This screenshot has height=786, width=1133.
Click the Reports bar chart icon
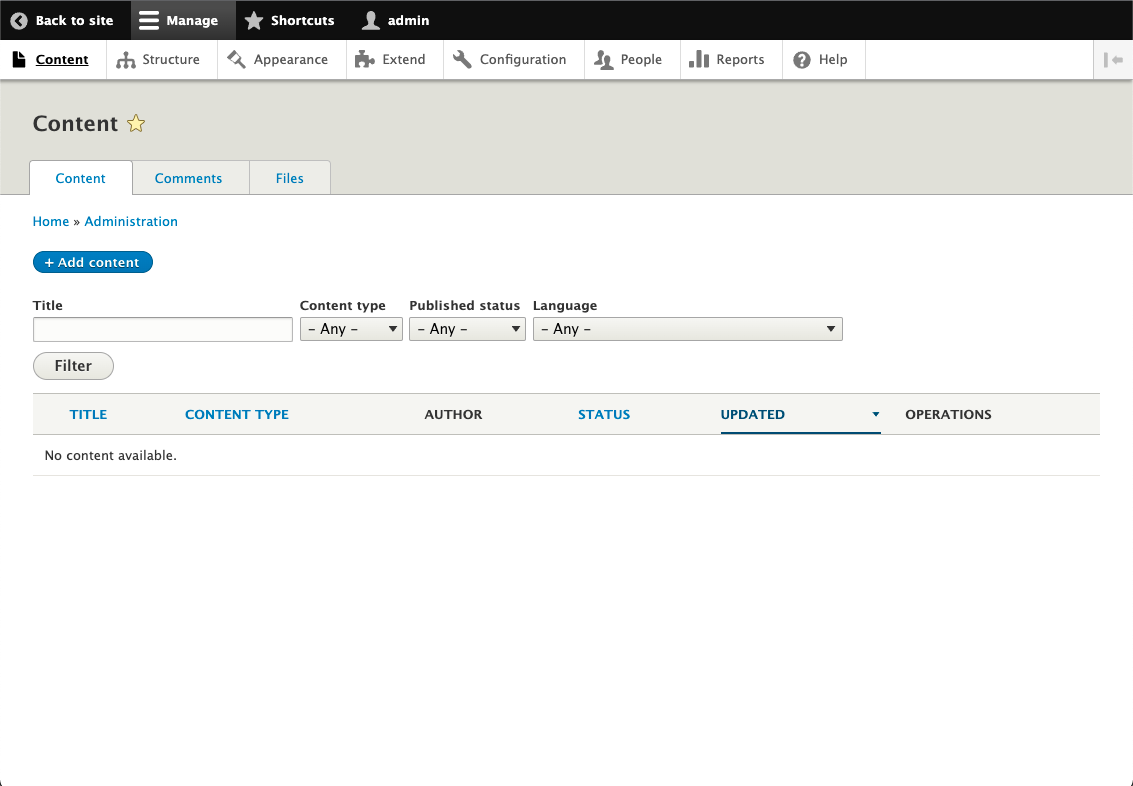click(x=699, y=59)
